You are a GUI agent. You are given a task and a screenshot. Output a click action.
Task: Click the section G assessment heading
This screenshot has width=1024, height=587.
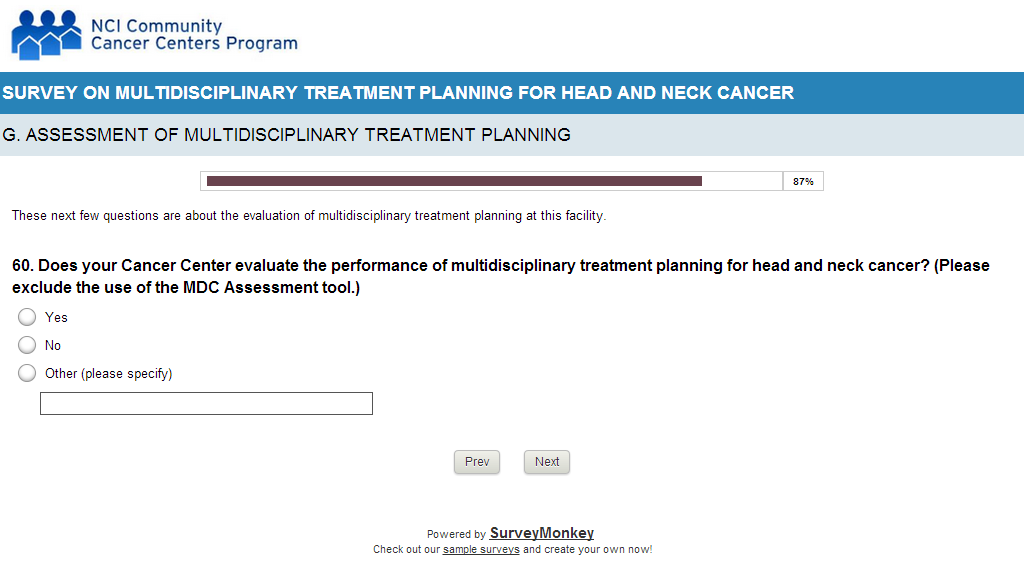coord(287,135)
